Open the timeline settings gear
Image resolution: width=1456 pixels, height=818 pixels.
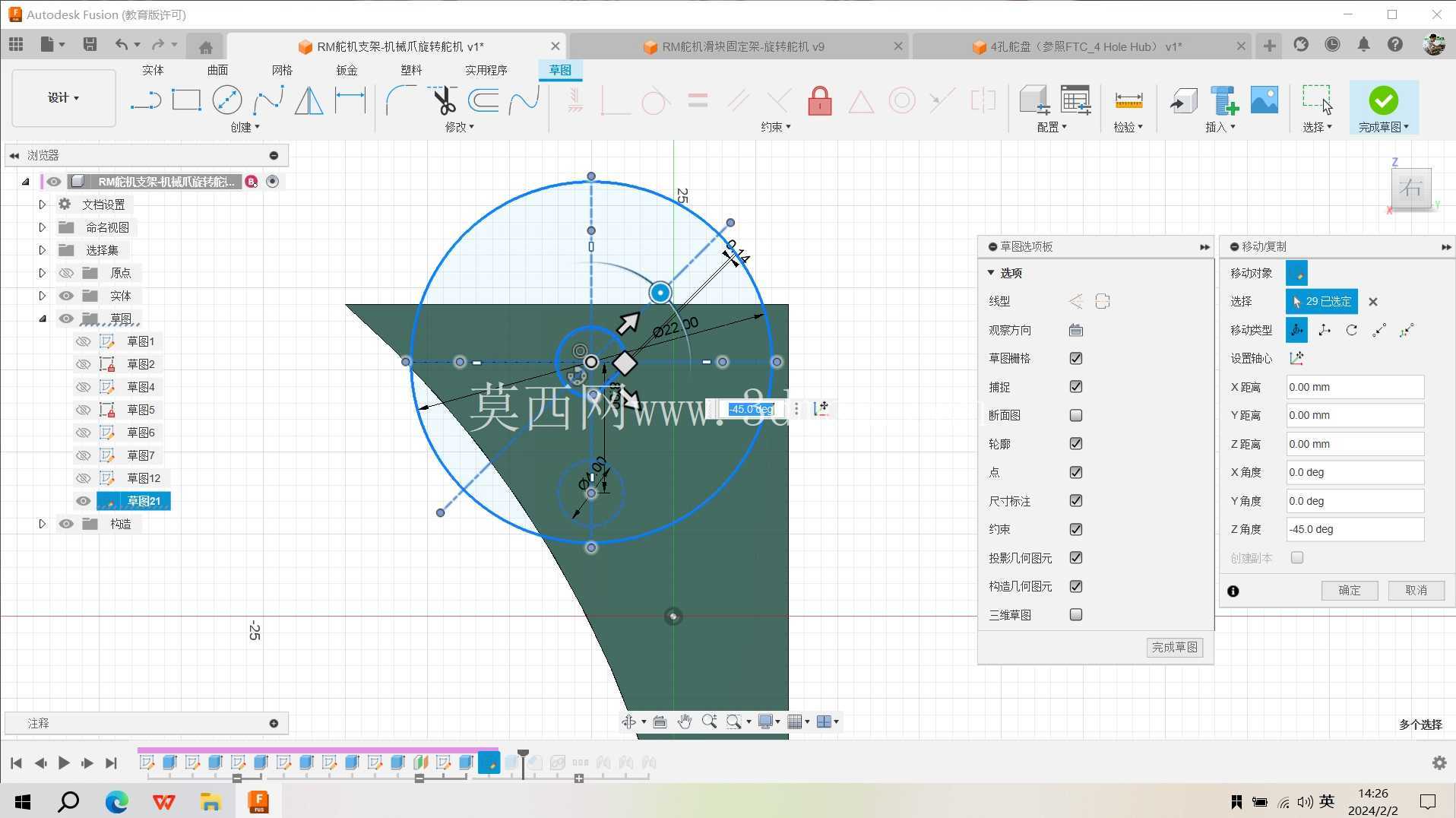(x=1439, y=763)
